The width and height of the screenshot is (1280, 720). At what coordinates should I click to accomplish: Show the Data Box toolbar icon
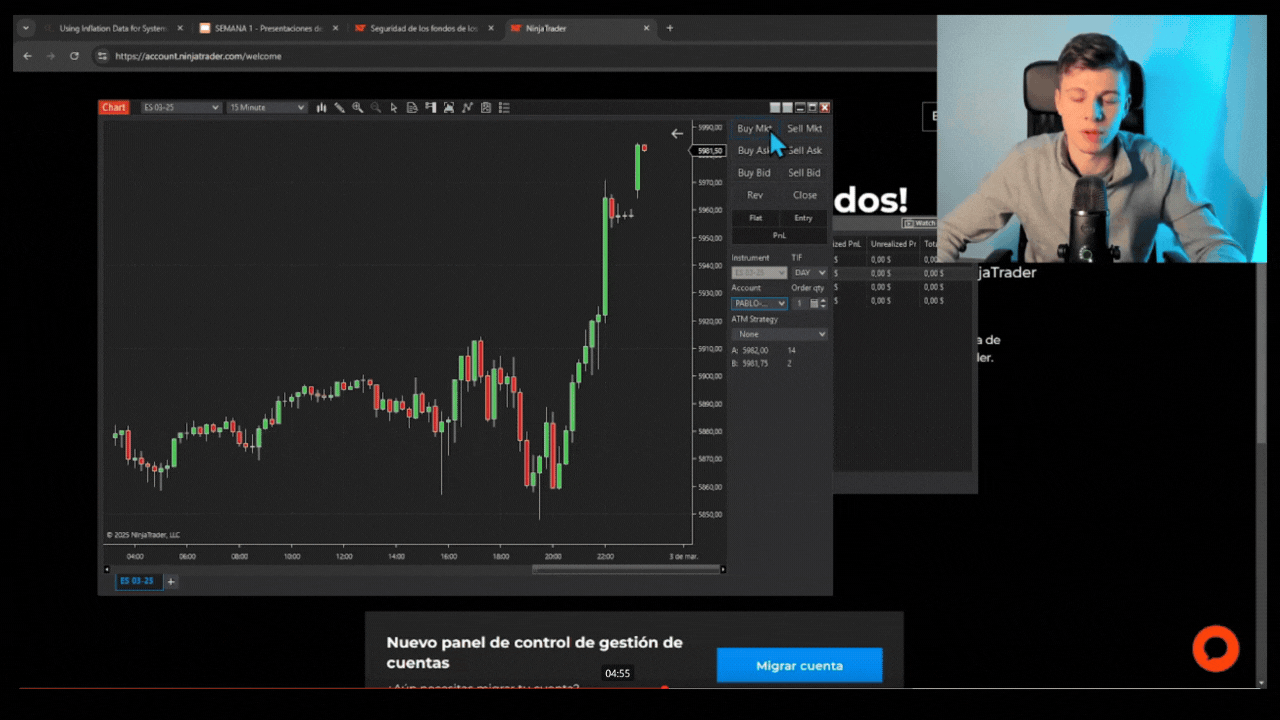412,107
